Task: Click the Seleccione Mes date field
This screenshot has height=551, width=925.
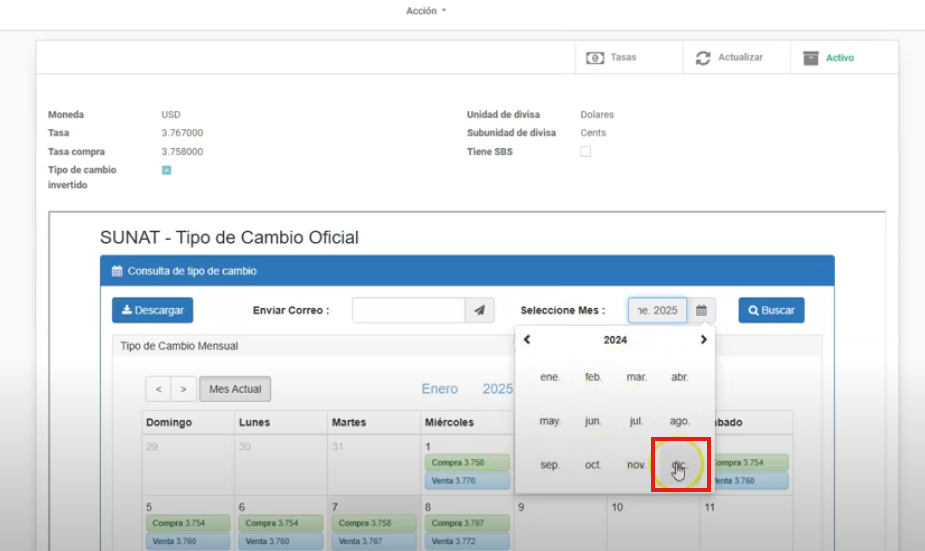Action: 657,311
